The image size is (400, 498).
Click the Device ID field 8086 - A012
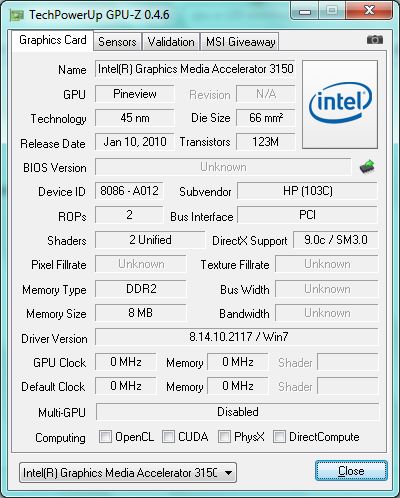pyautogui.click(x=129, y=191)
